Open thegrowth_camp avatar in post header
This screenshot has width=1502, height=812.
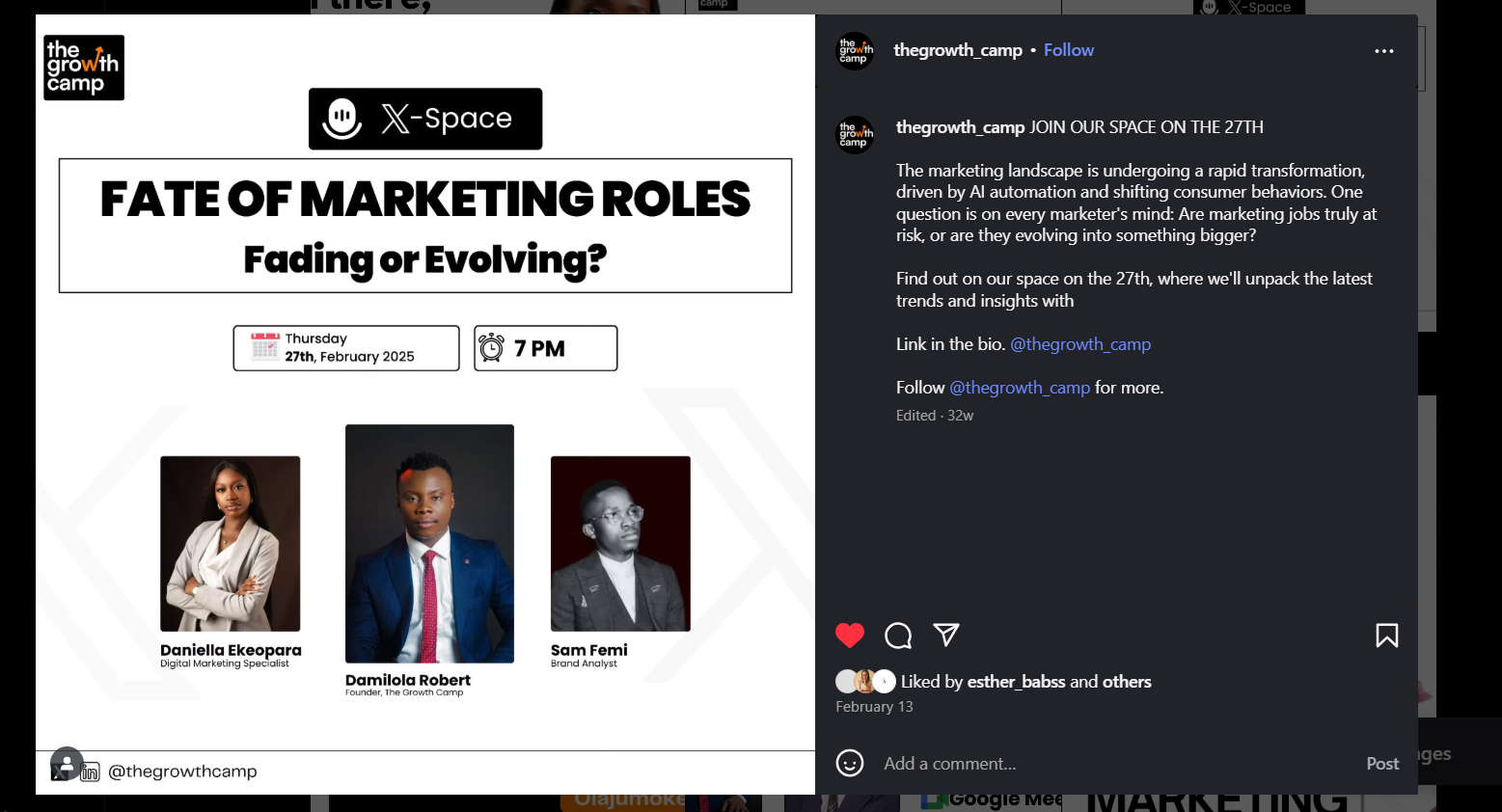[855, 51]
